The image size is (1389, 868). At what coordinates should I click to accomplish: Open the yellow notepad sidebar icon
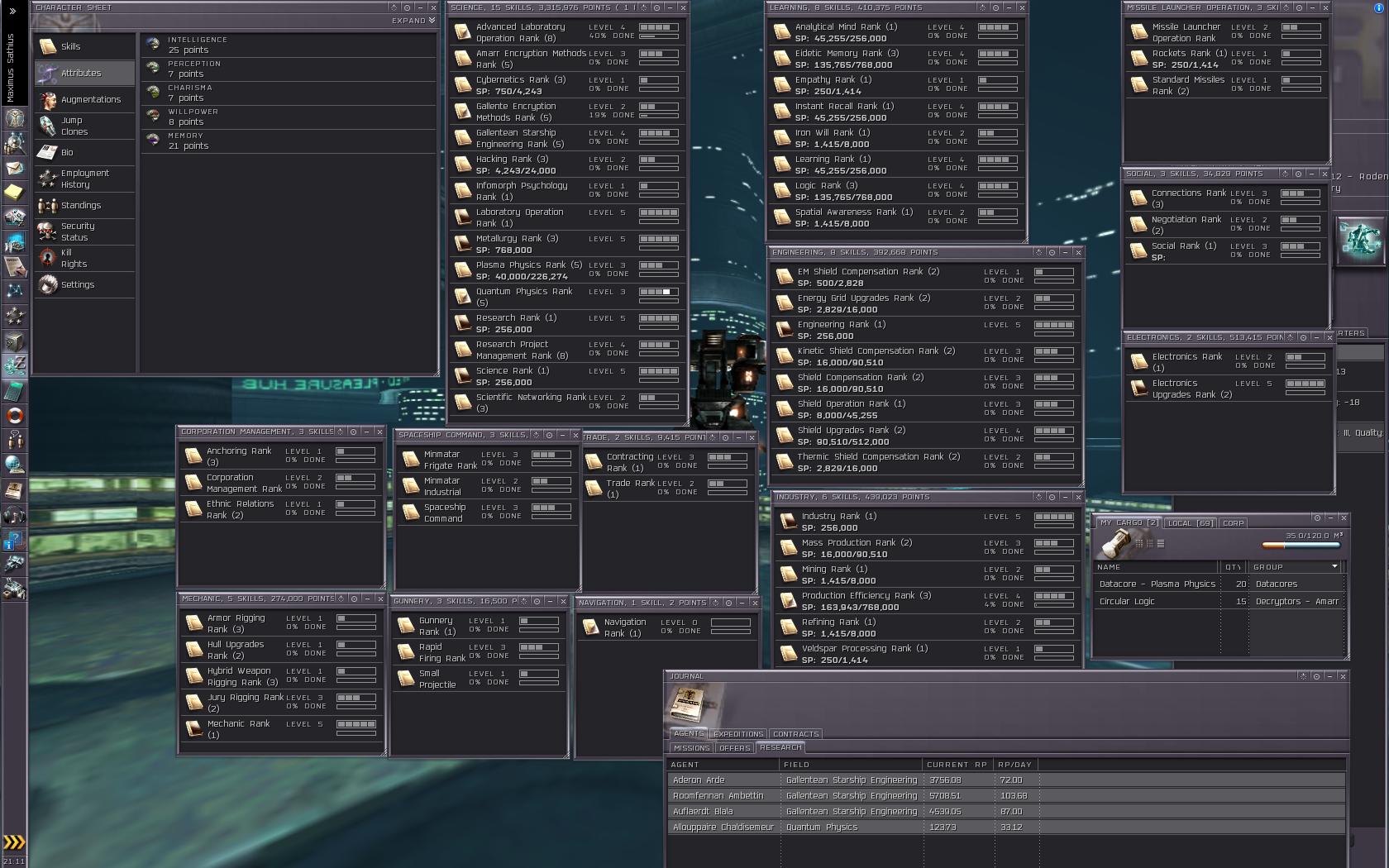(x=14, y=193)
